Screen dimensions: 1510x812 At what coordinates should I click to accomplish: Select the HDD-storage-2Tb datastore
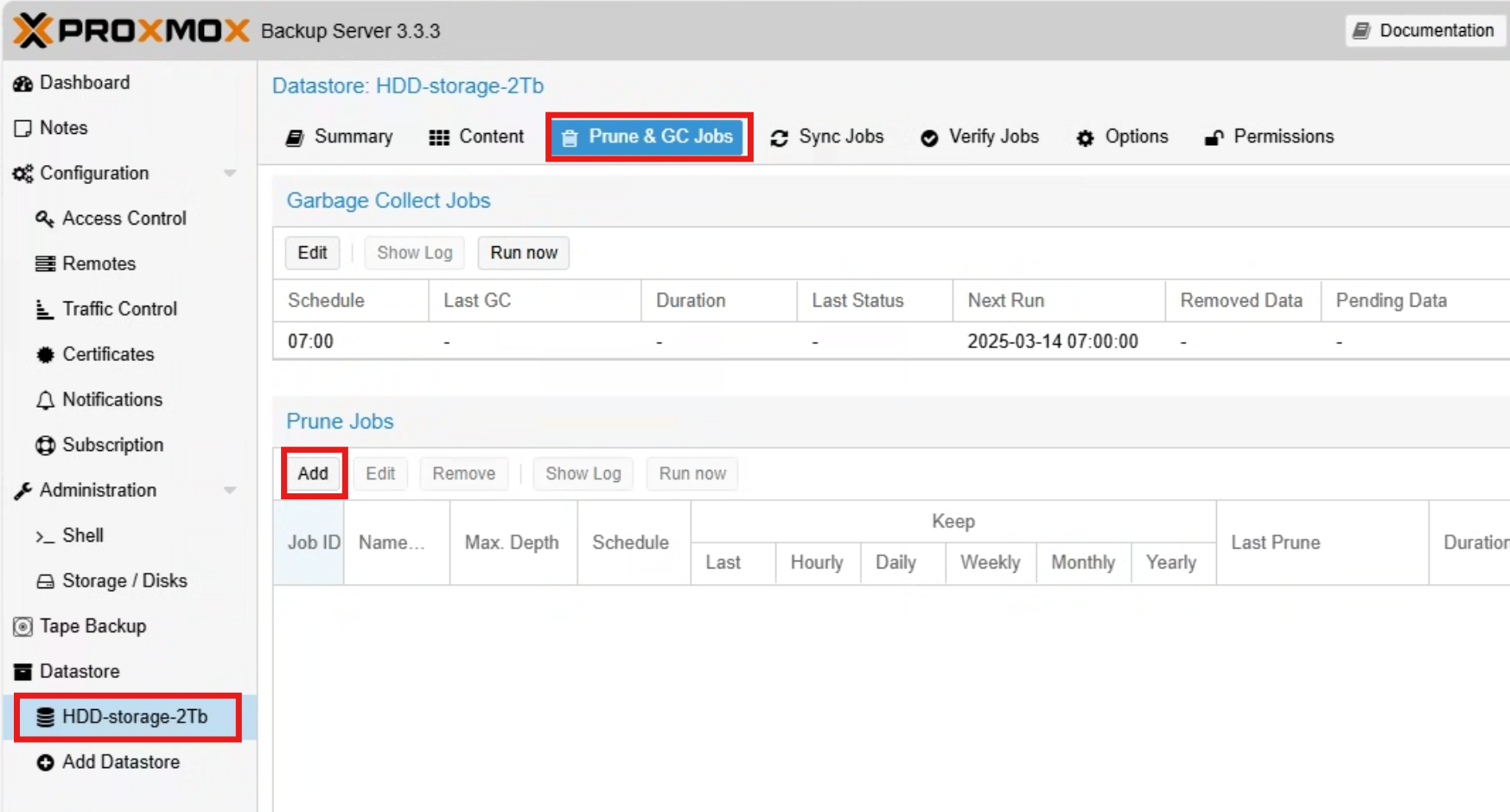pos(130,717)
